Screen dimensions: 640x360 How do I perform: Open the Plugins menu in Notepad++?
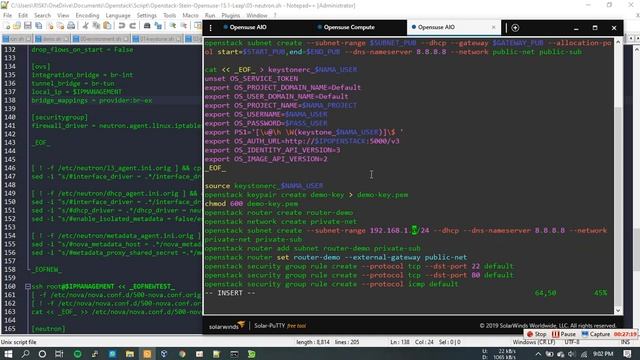pos(231,16)
